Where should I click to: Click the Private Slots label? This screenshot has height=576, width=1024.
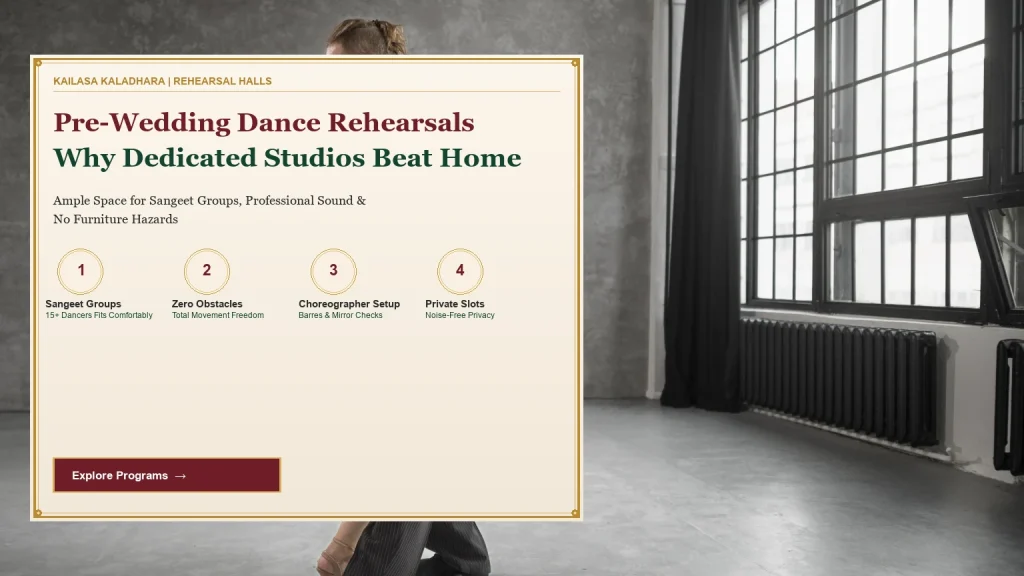(455, 304)
